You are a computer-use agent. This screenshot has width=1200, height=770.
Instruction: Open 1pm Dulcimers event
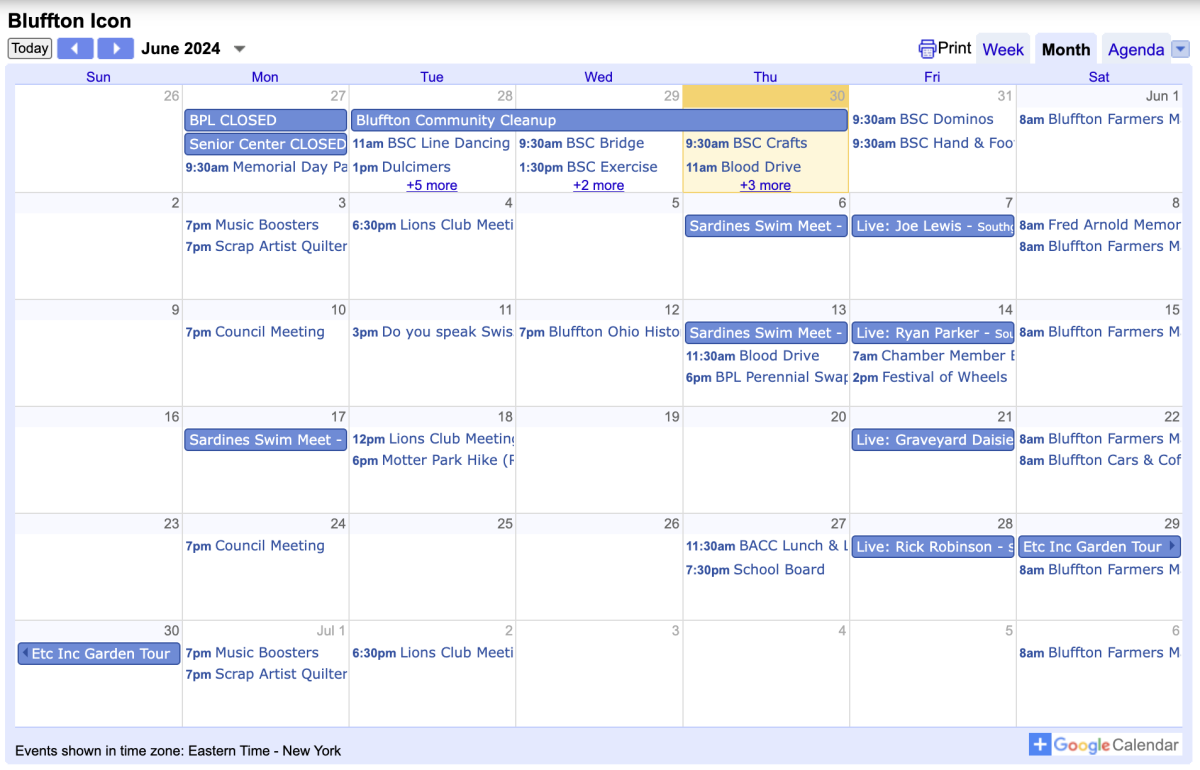402,167
